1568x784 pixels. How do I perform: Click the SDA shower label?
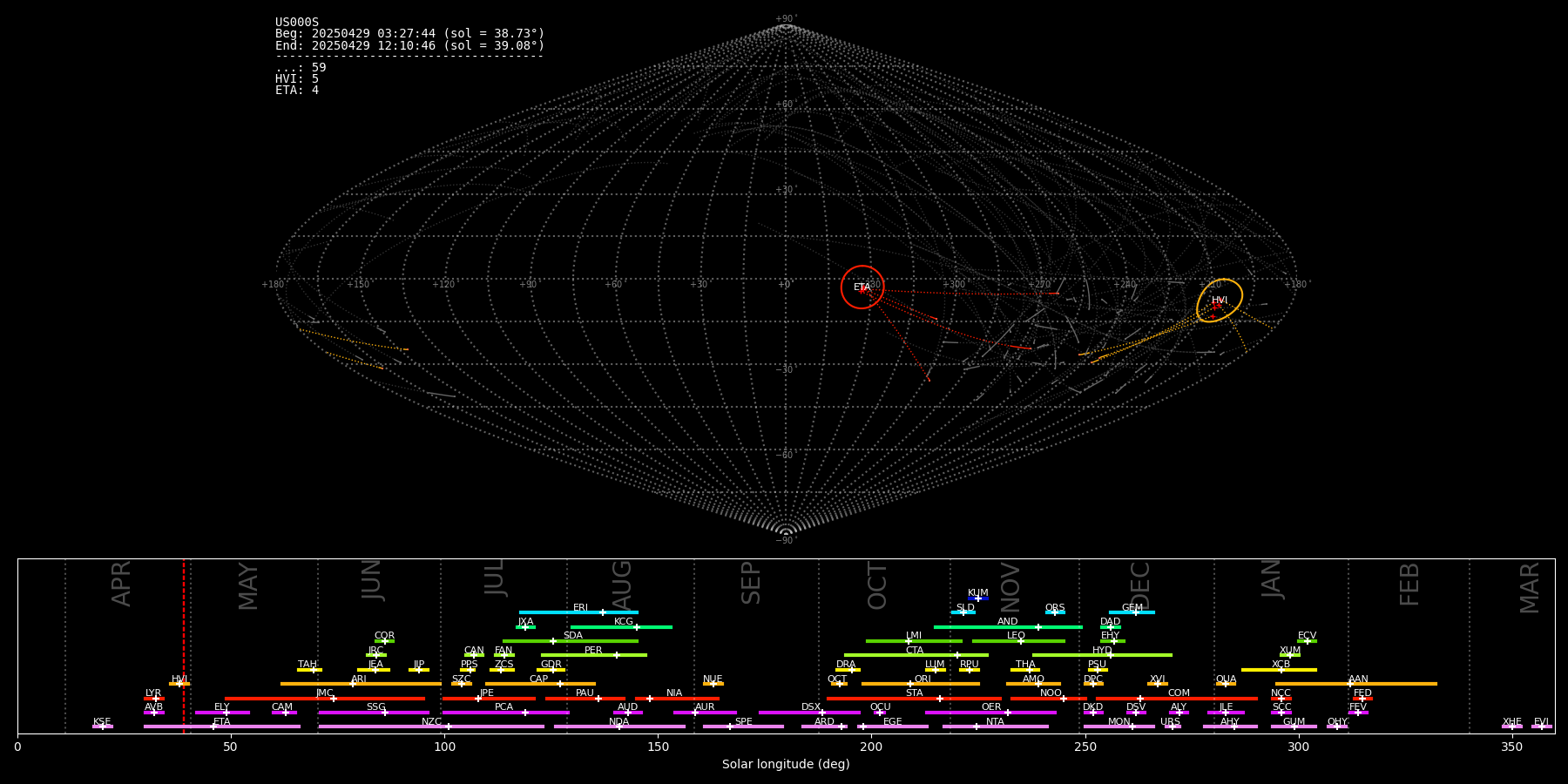pos(572,635)
